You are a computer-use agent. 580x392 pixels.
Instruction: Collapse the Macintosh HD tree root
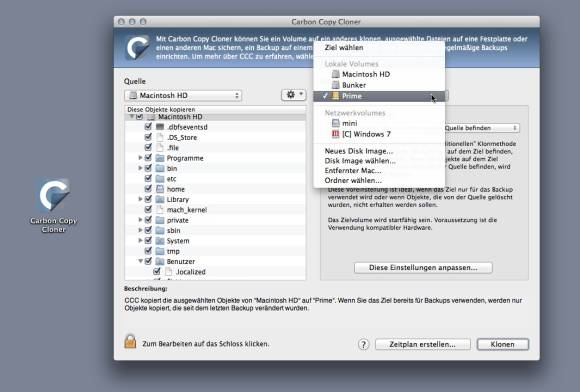point(131,116)
